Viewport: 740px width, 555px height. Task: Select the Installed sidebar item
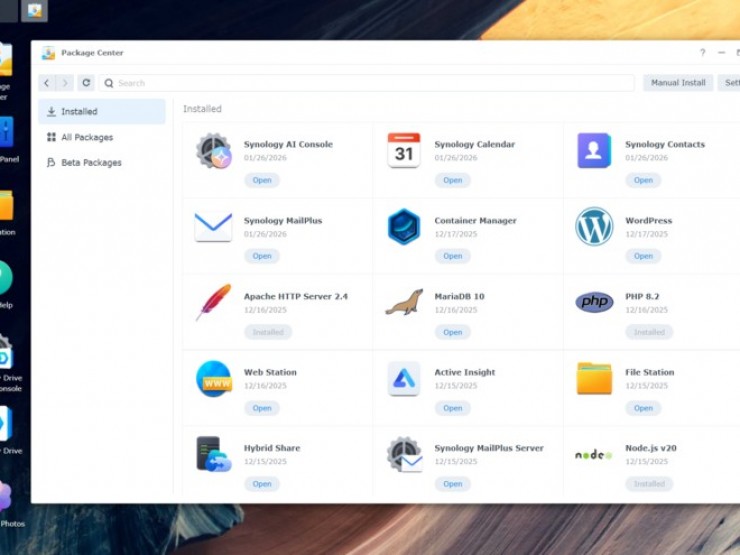click(79, 112)
